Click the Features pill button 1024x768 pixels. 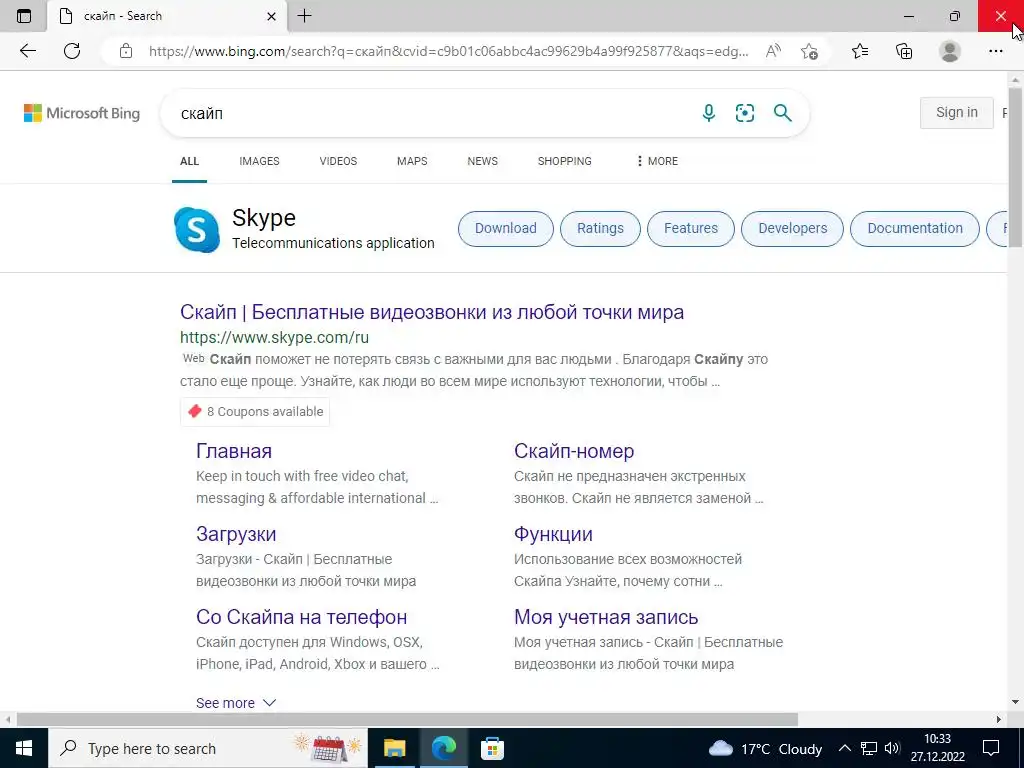691,229
